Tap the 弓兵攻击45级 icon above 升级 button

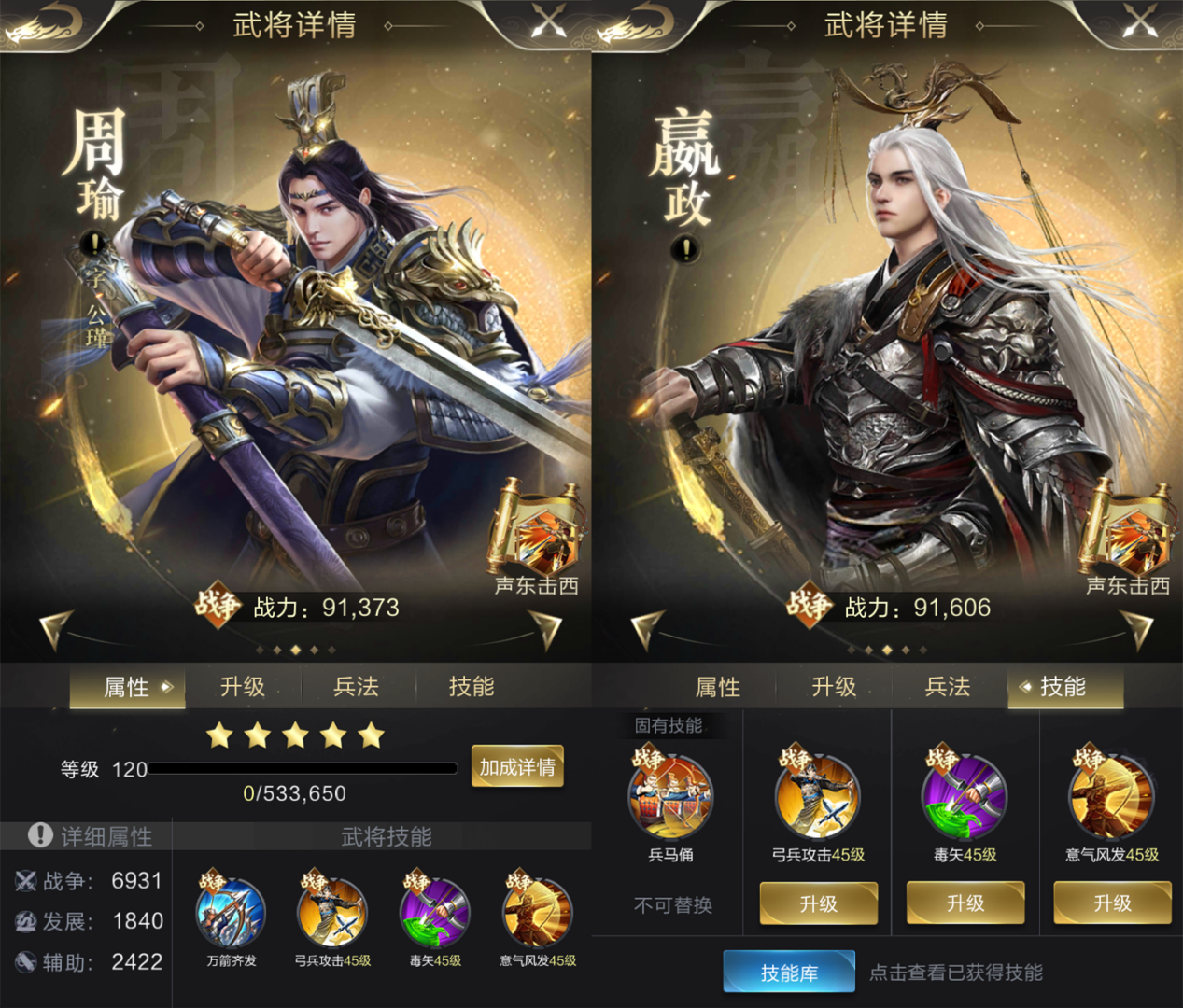coord(817,794)
